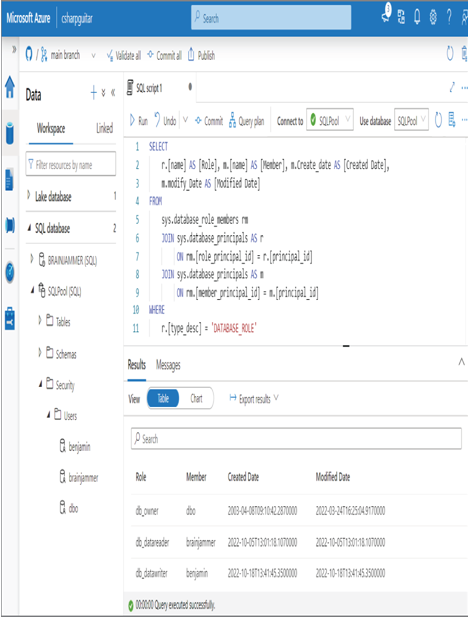Switch results view to Table

coord(163,398)
